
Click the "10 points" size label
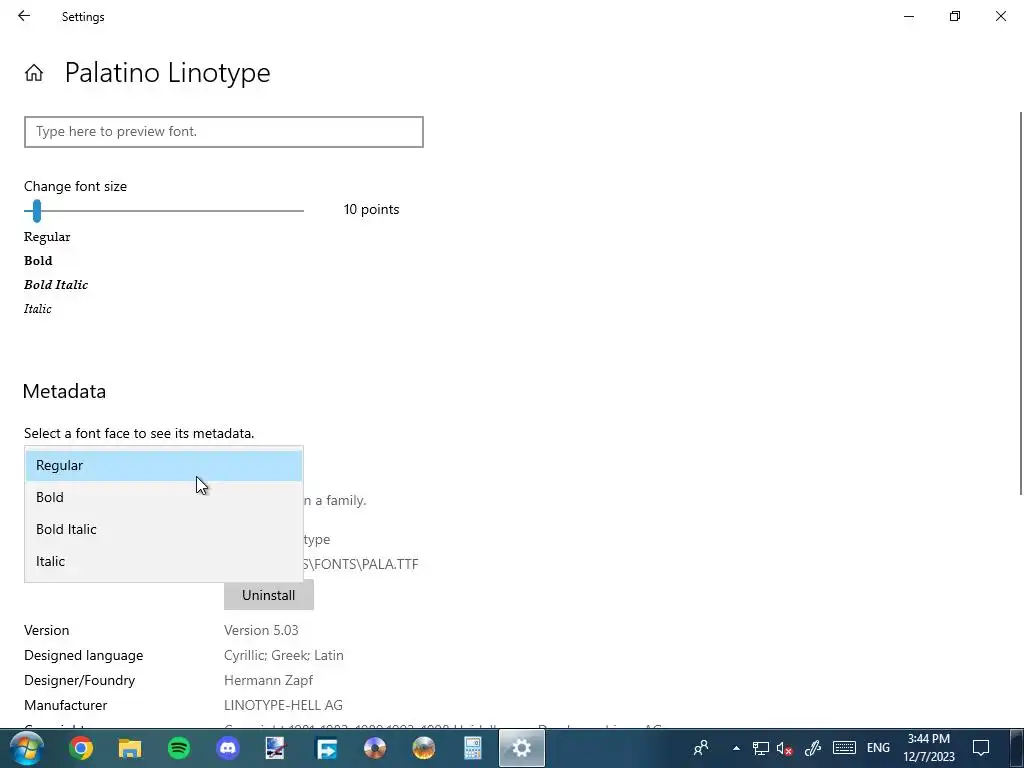point(372,210)
